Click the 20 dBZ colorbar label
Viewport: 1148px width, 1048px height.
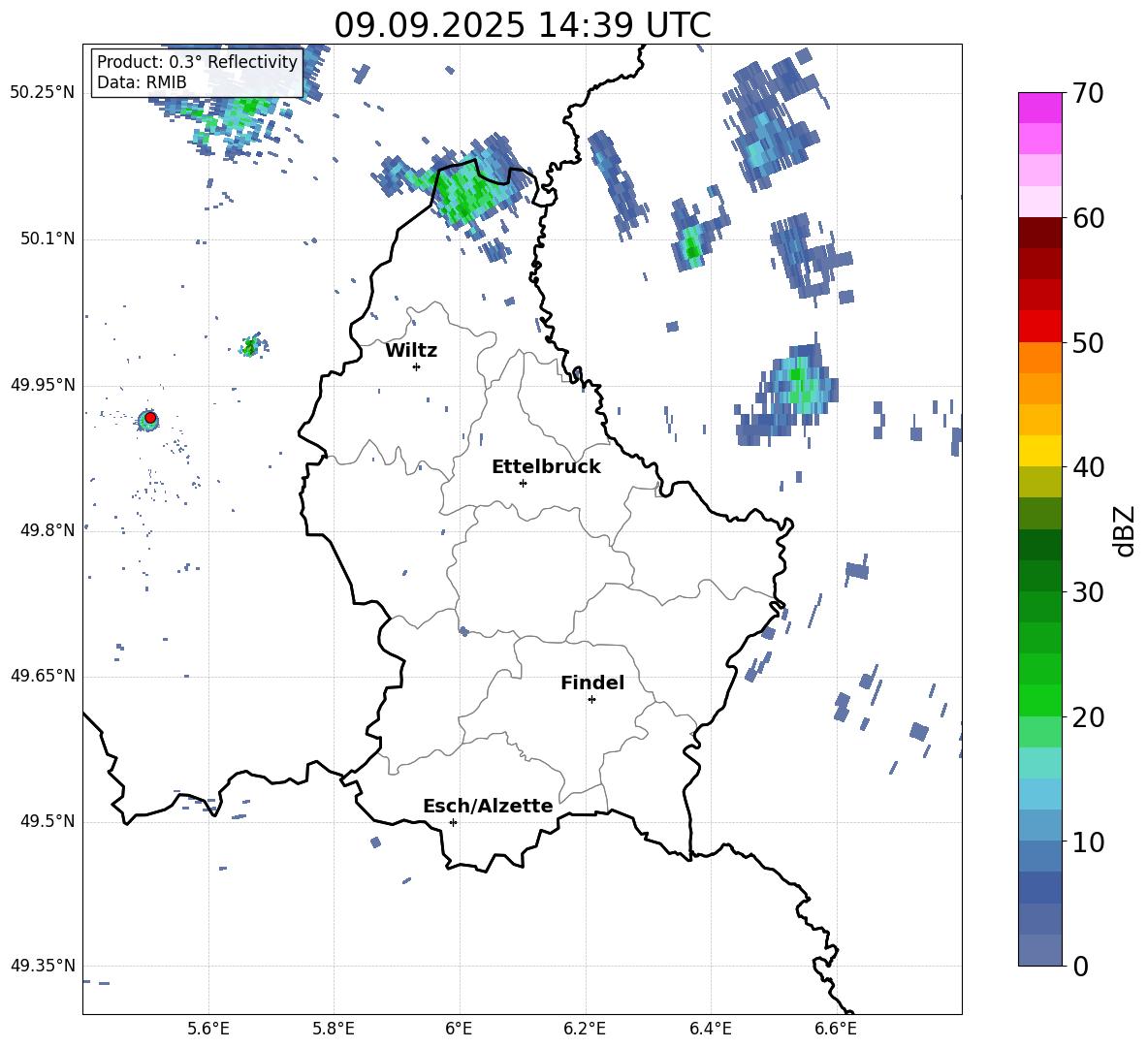(x=1087, y=717)
